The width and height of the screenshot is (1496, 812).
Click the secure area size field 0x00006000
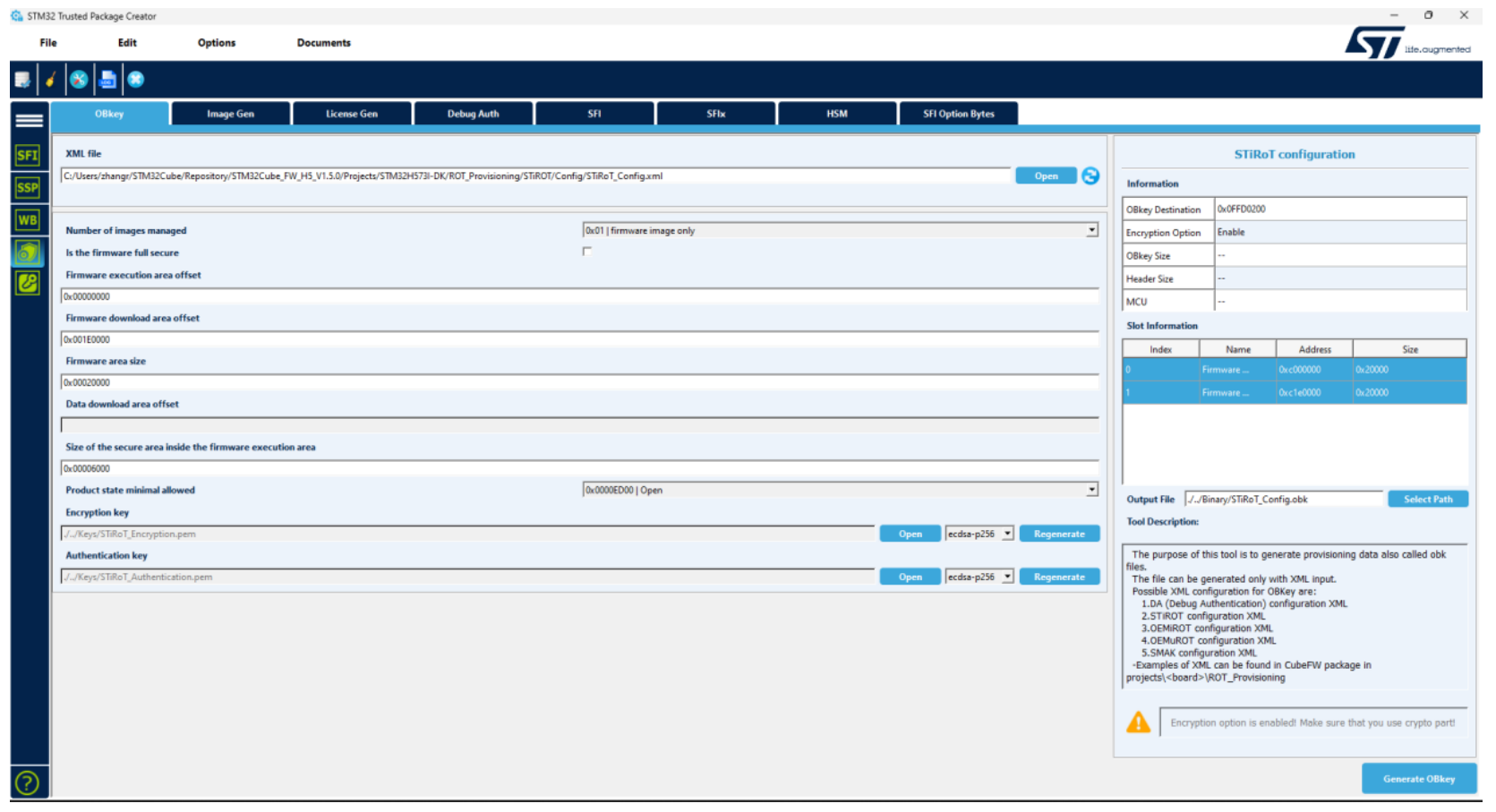pos(579,468)
